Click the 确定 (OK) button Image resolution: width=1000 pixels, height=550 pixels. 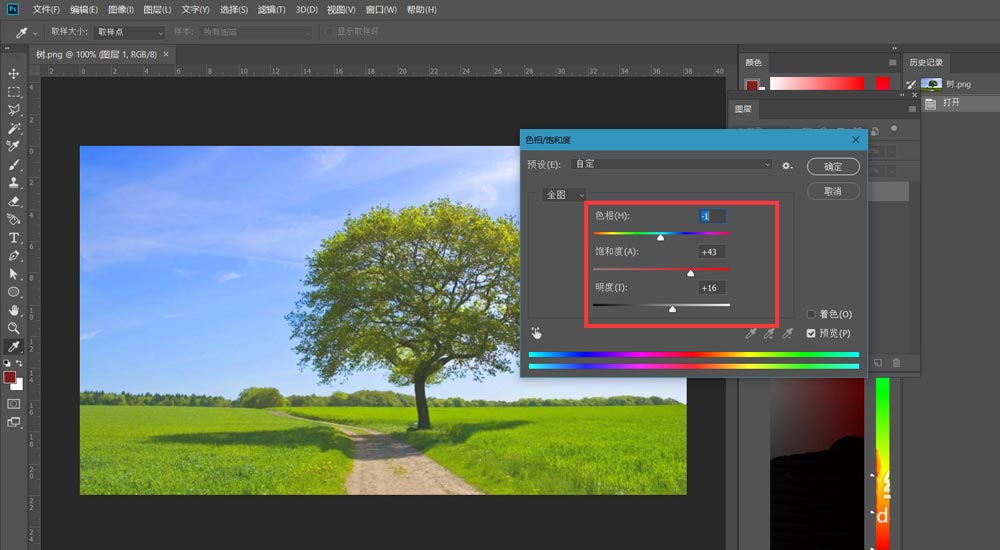point(833,166)
